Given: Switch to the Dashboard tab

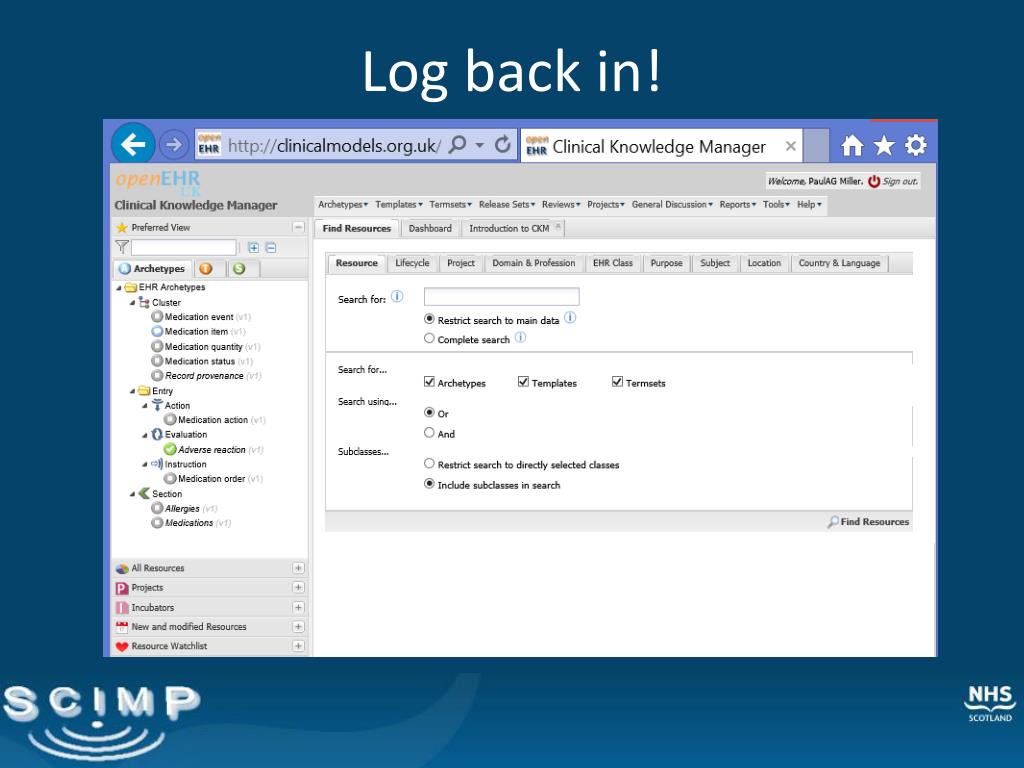Looking at the screenshot, I should tap(430, 229).
